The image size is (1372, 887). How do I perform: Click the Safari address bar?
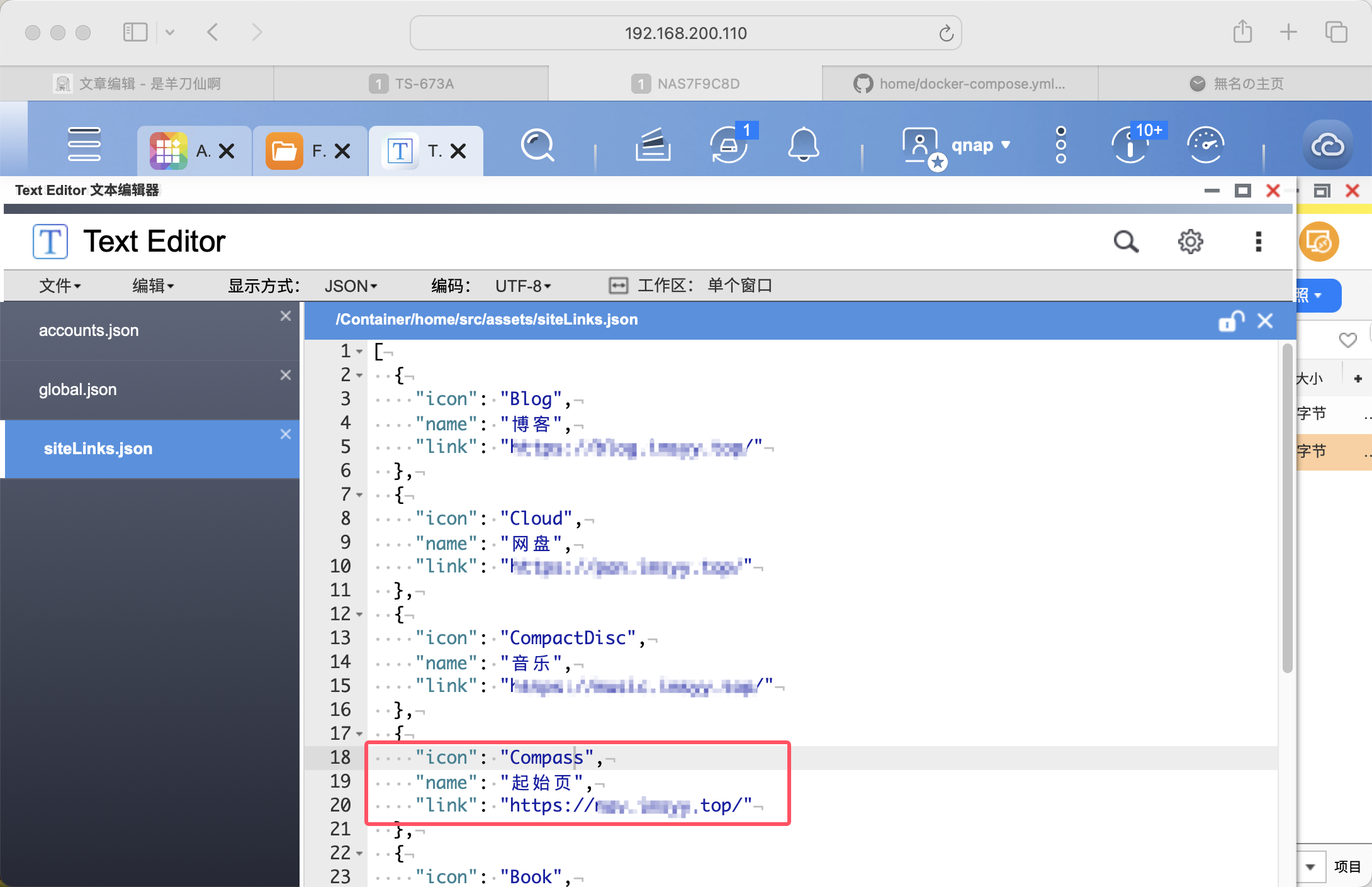click(685, 33)
